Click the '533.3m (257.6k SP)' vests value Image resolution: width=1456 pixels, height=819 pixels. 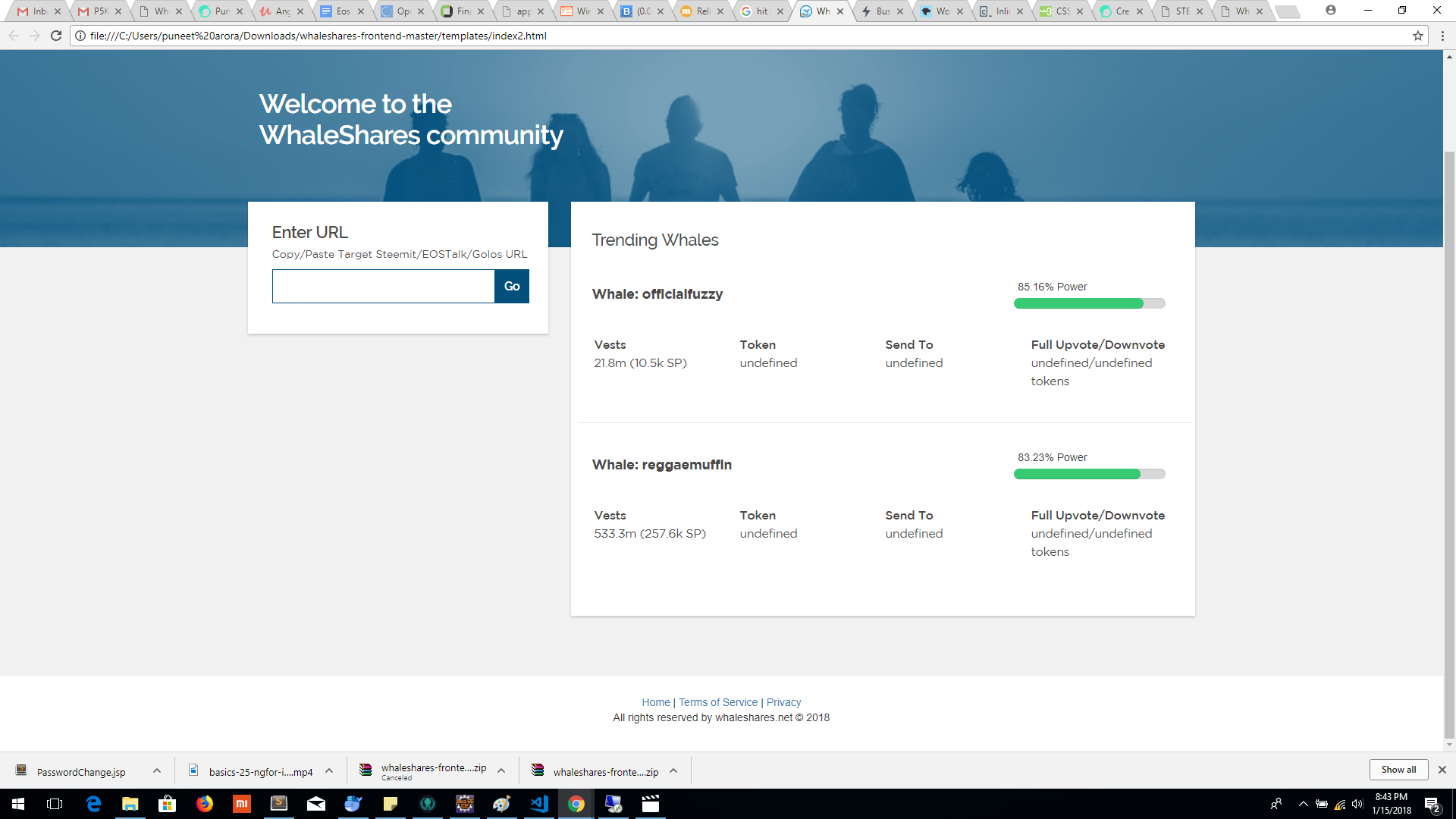coord(650,534)
